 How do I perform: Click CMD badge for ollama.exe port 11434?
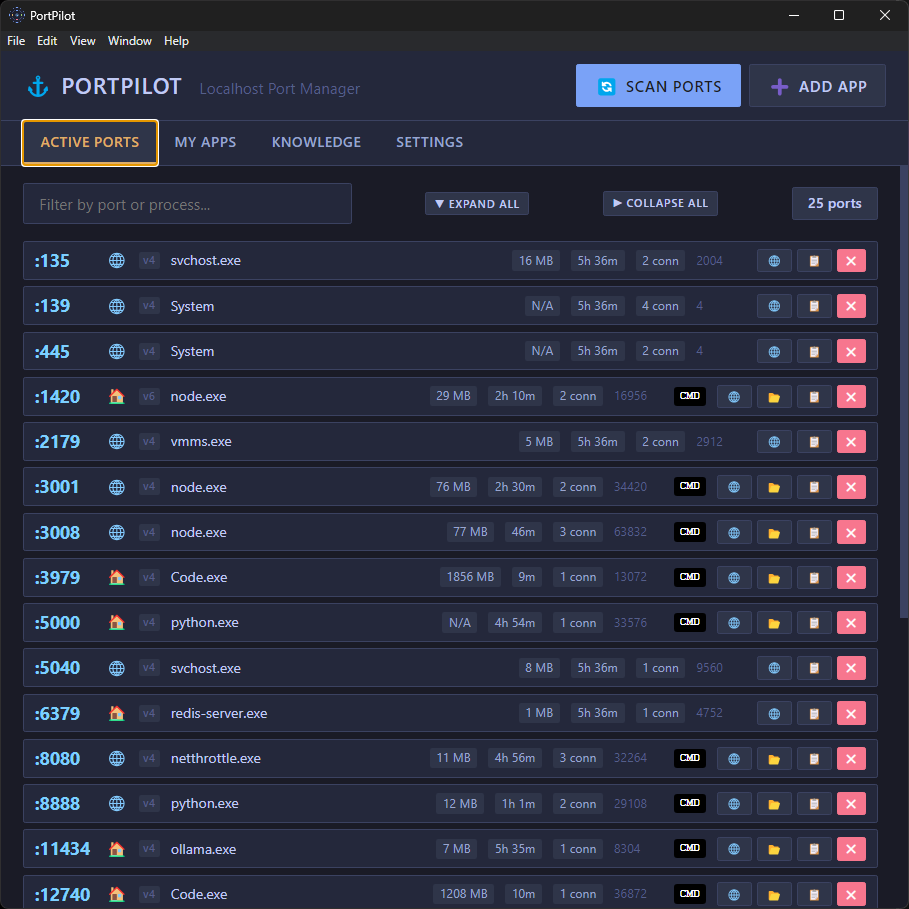point(689,849)
